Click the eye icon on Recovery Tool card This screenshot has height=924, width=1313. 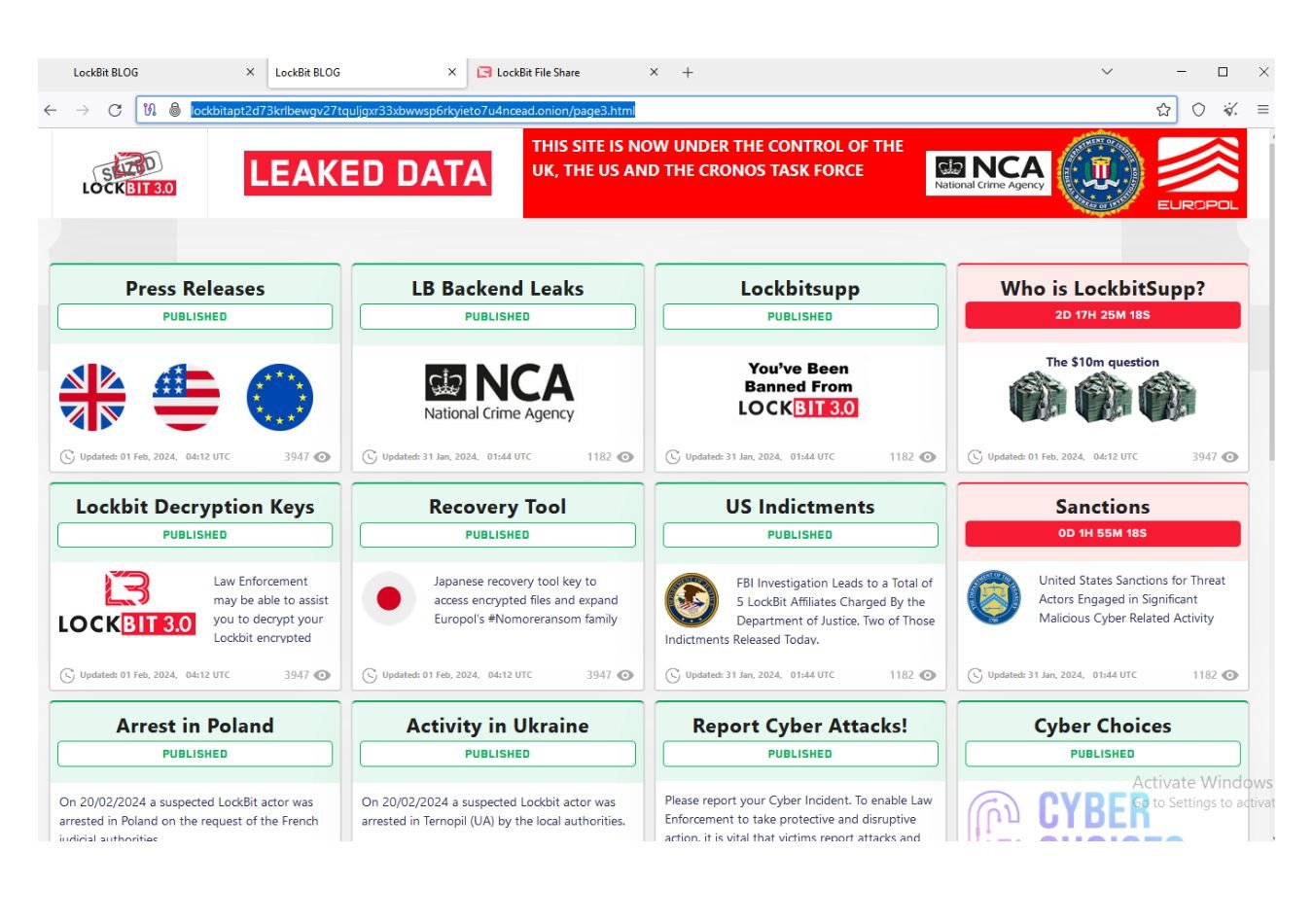coord(625,675)
